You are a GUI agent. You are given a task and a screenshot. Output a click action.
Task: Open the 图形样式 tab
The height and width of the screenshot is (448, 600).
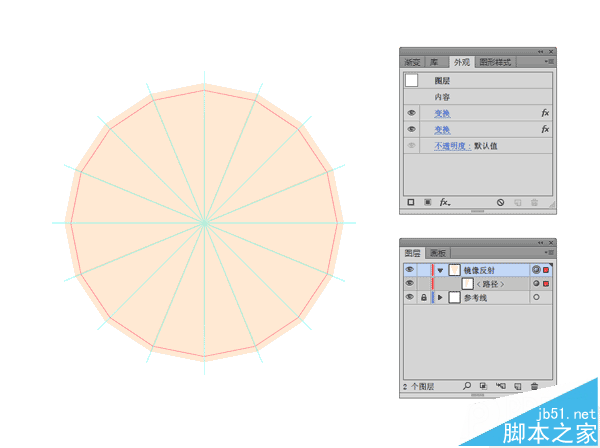(x=495, y=62)
